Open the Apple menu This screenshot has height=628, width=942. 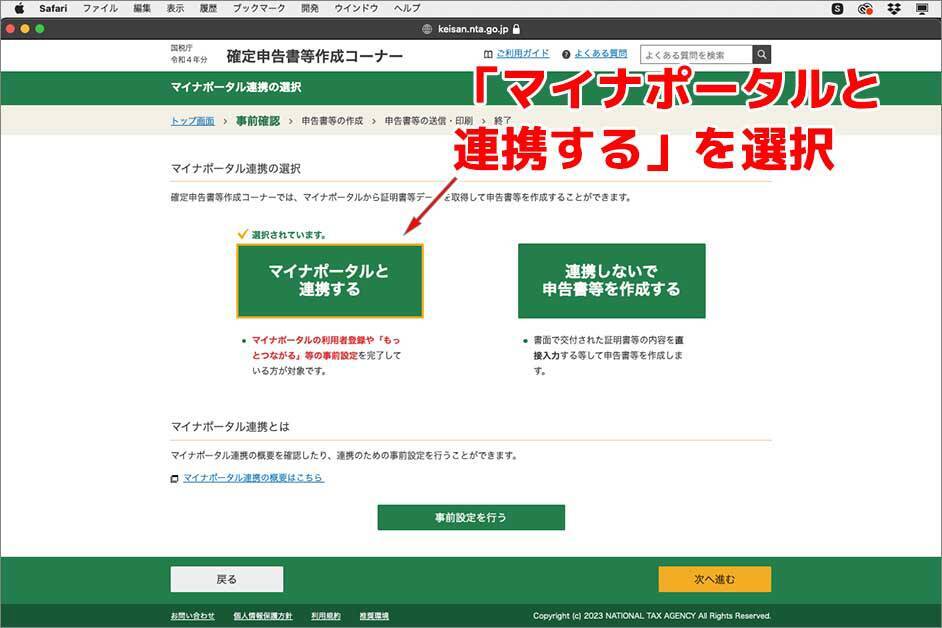(19, 8)
